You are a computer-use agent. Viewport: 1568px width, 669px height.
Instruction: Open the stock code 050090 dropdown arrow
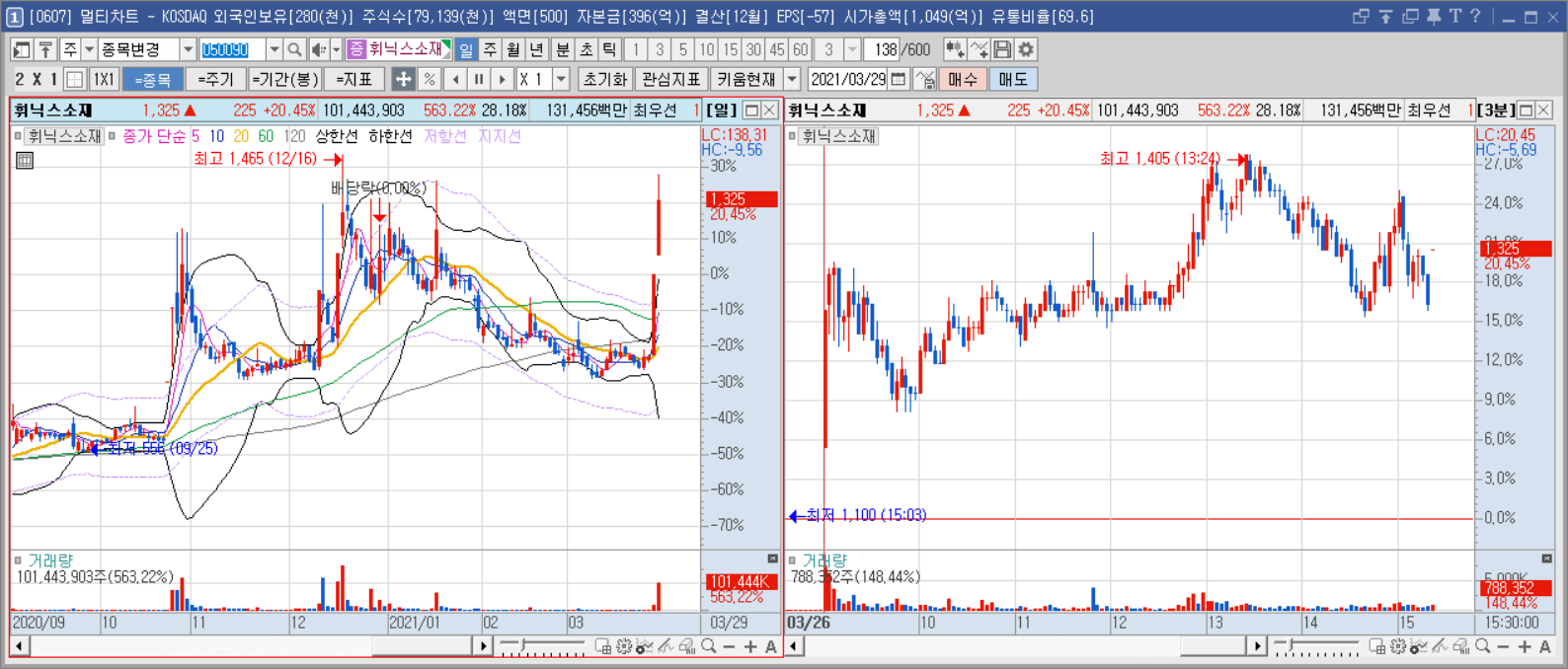[274, 49]
